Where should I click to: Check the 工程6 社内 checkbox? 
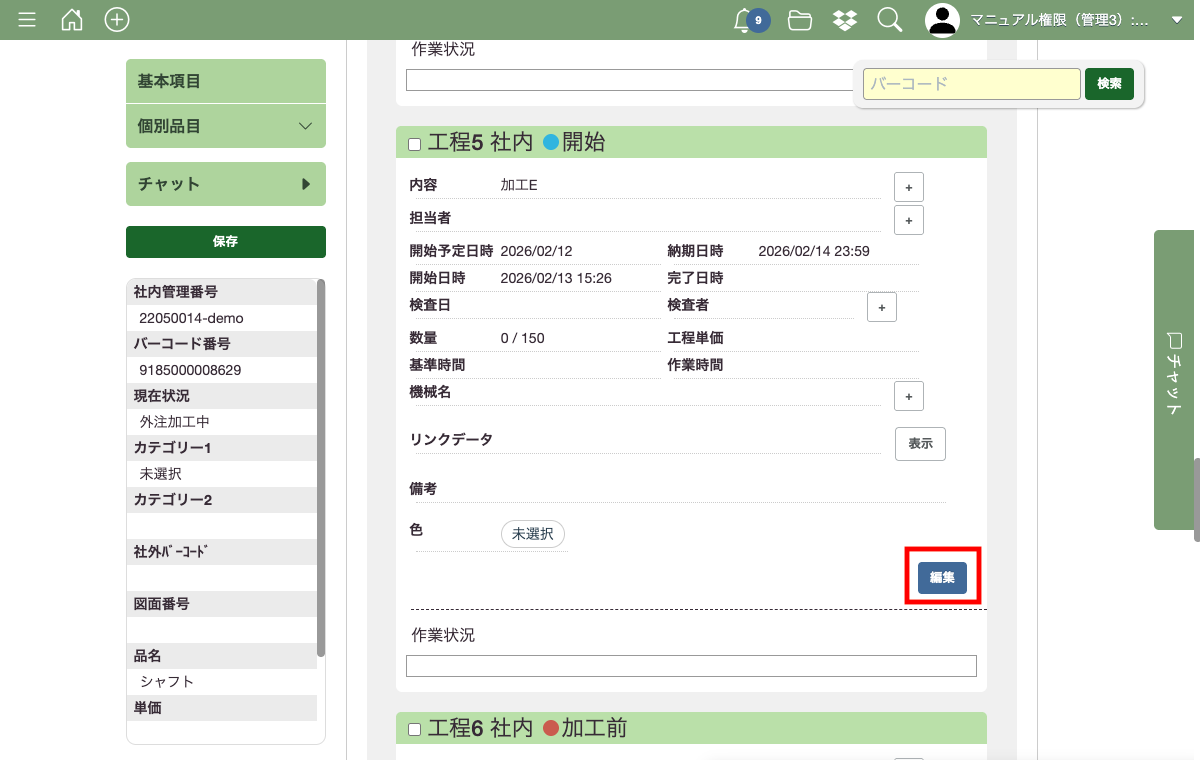pyautogui.click(x=415, y=730)
